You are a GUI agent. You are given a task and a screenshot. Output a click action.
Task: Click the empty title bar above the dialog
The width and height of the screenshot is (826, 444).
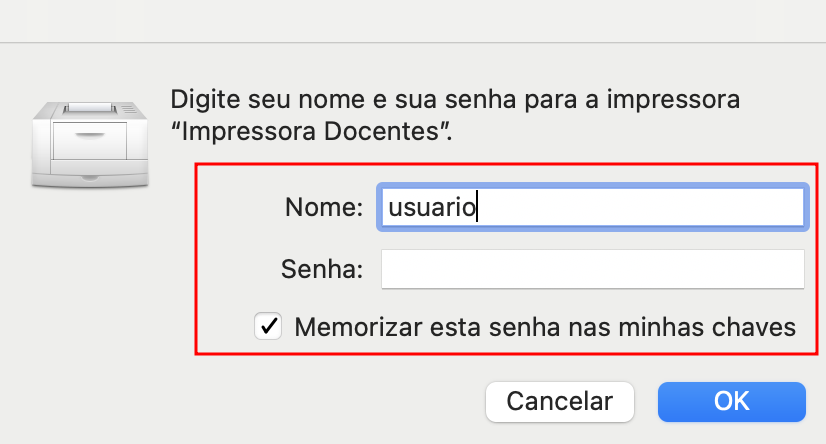click(x=413, y=21)
